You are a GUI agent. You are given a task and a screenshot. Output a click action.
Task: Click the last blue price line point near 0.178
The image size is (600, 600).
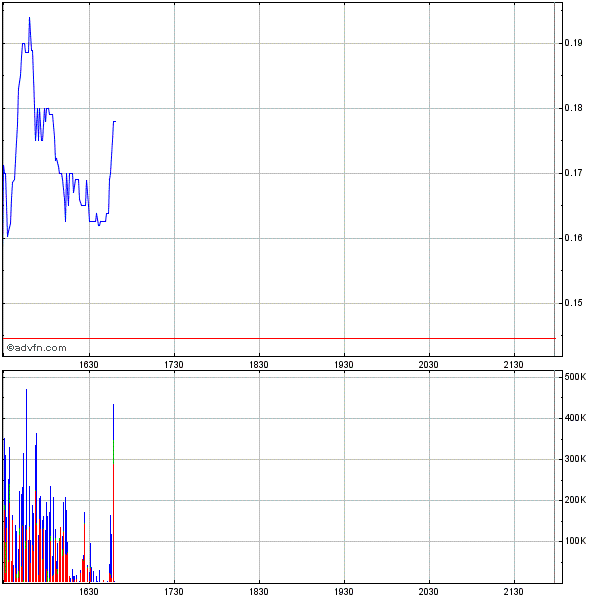click(115, 121)
